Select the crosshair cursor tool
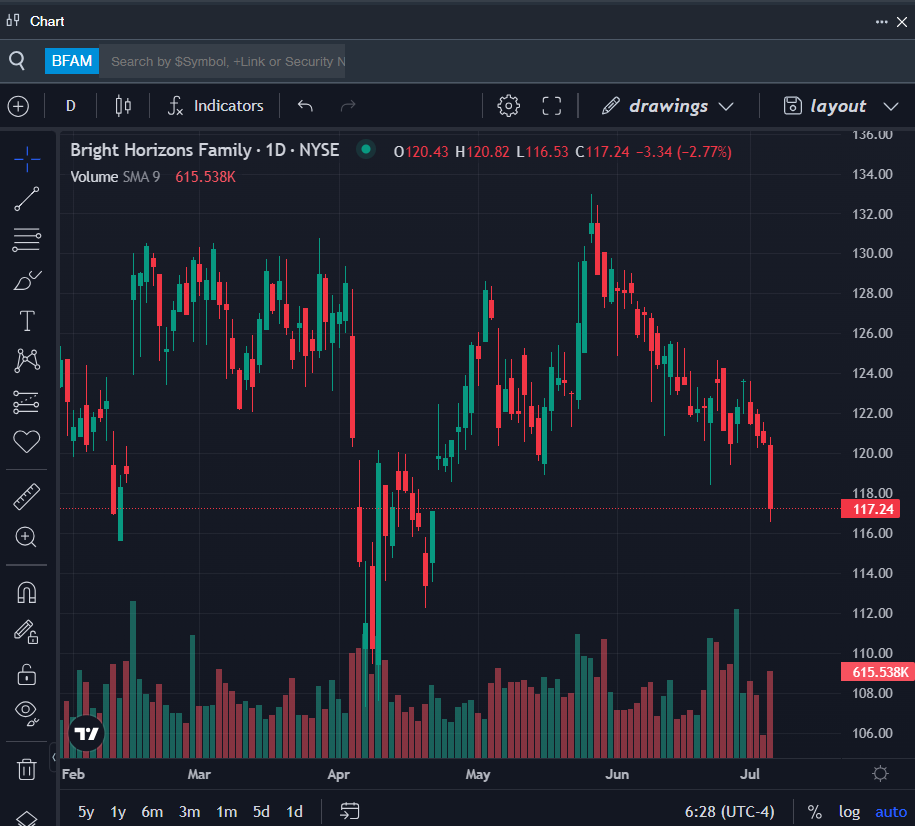 point(27,159)
